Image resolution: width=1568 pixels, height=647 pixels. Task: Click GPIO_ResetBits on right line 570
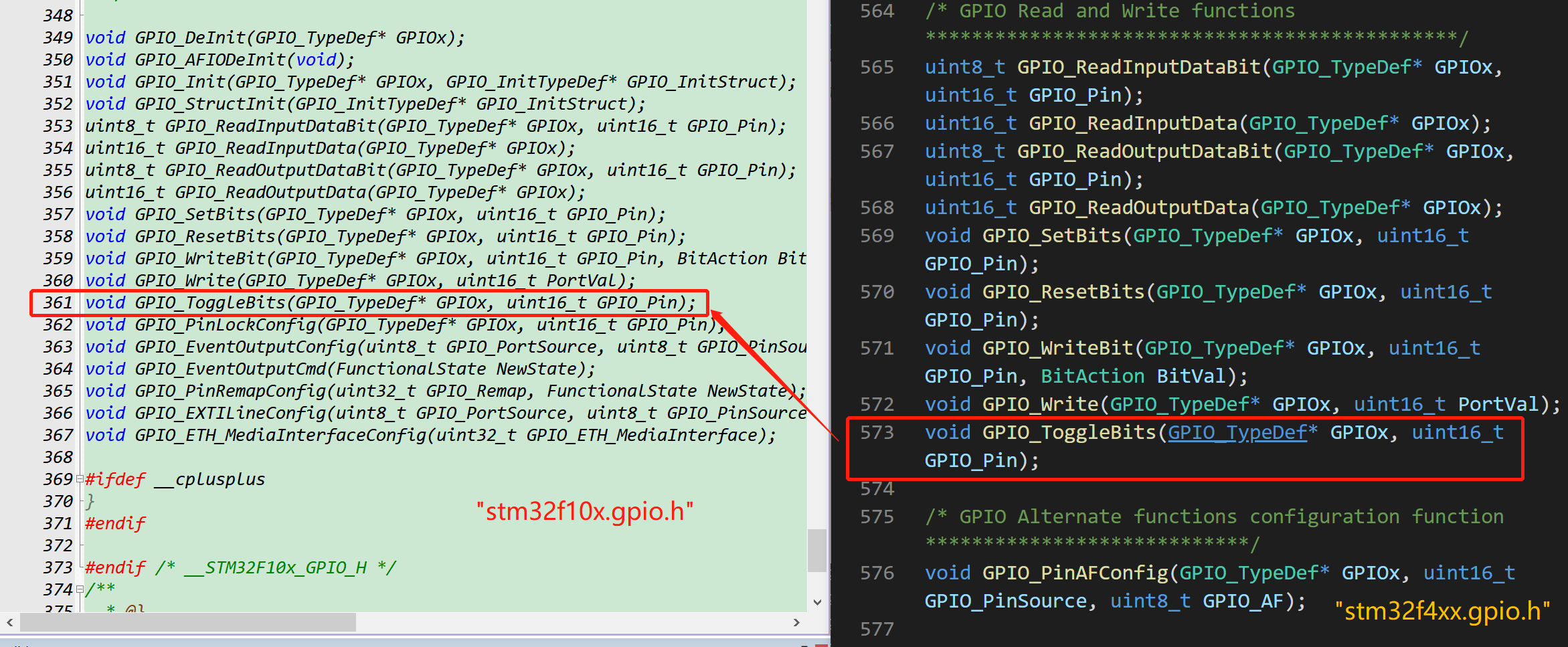[1063, 292]
